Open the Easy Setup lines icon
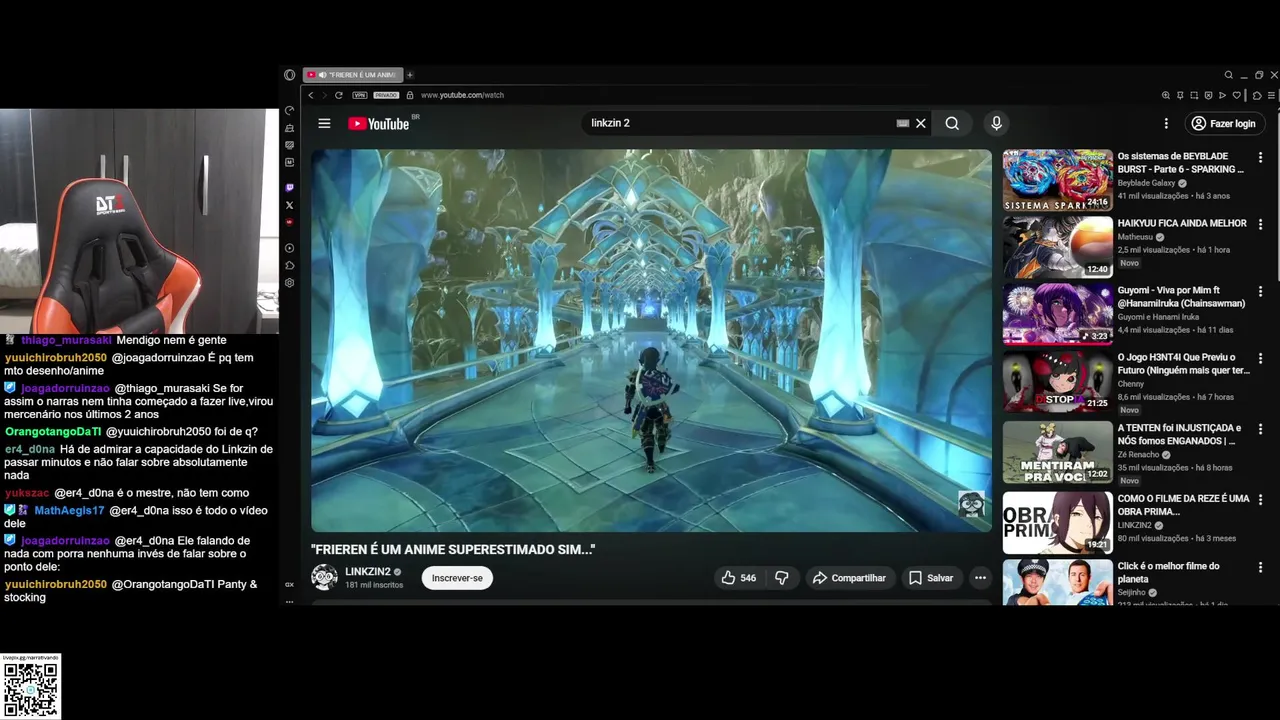1280x720 pixels. tap(1271, 95)
